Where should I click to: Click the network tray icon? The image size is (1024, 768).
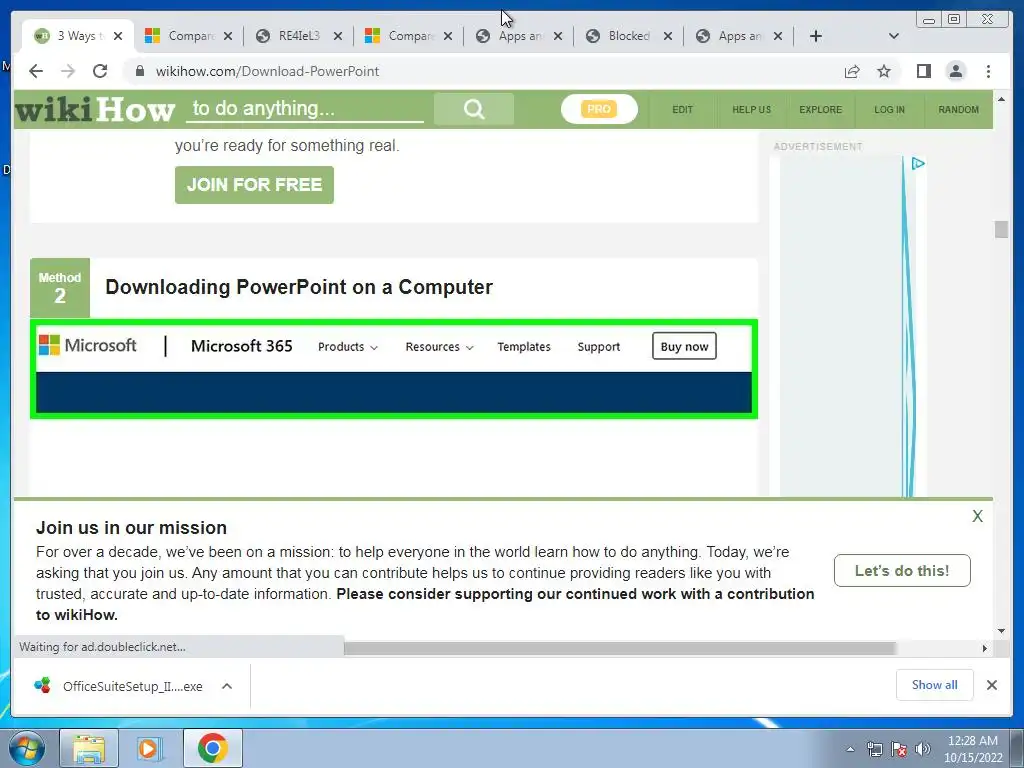pyautogui.click(x=874, y=749)
